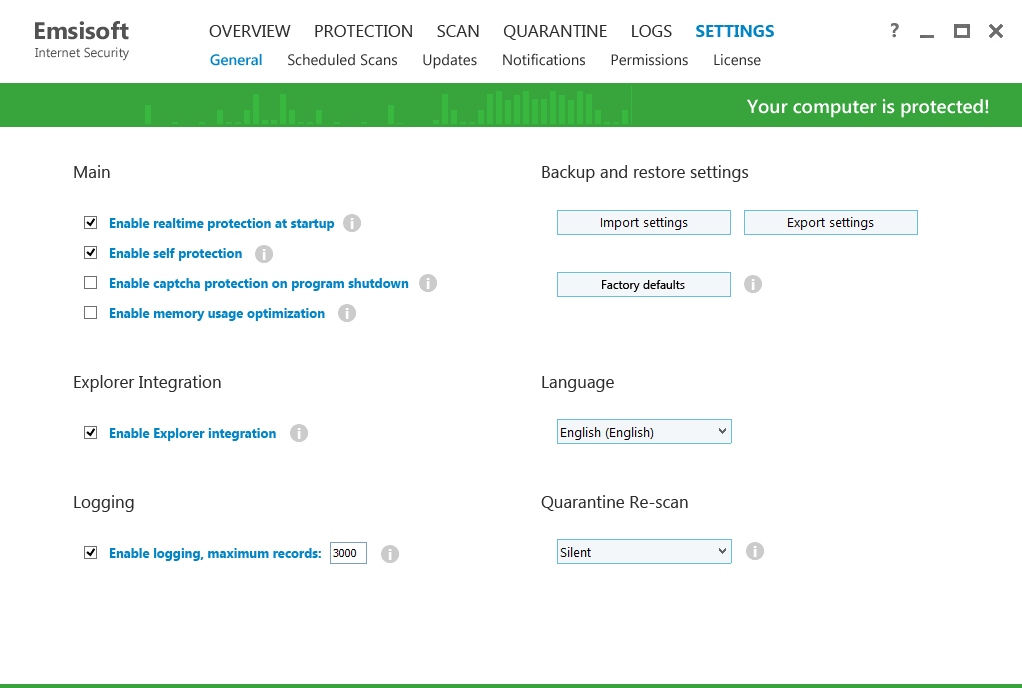Viewport: 1022px width, 688px height.
Task: Switch to the QUARANTINE tab
Action: [555, 31]
